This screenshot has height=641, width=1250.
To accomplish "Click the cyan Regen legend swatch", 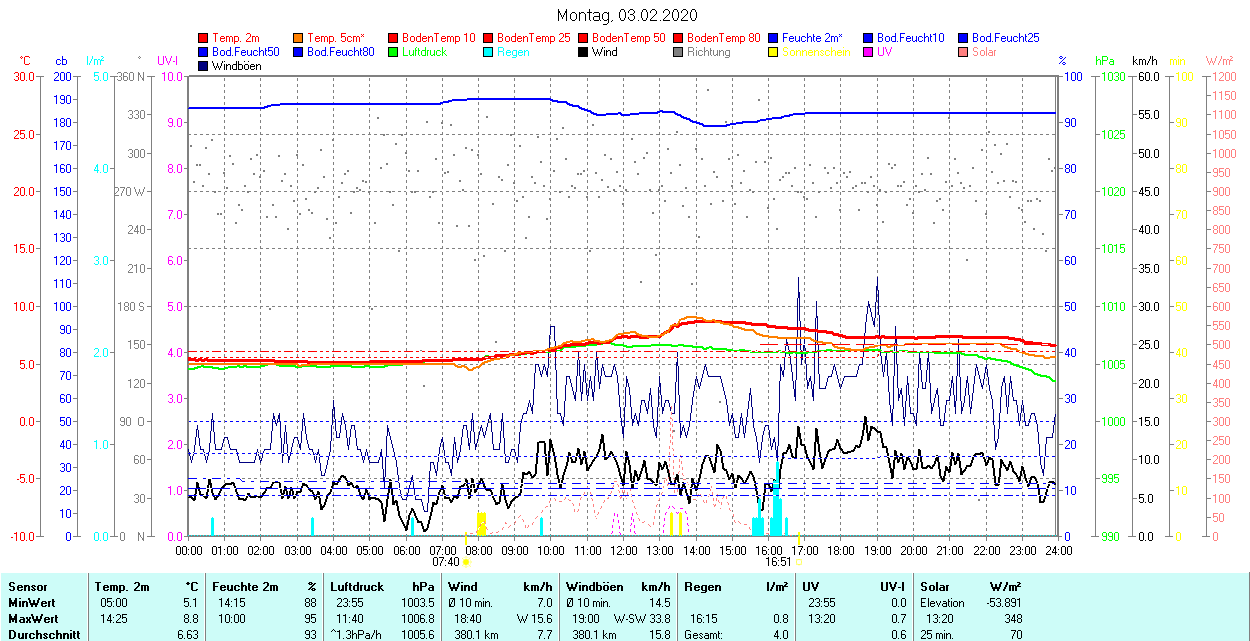I will click(489, 52).
